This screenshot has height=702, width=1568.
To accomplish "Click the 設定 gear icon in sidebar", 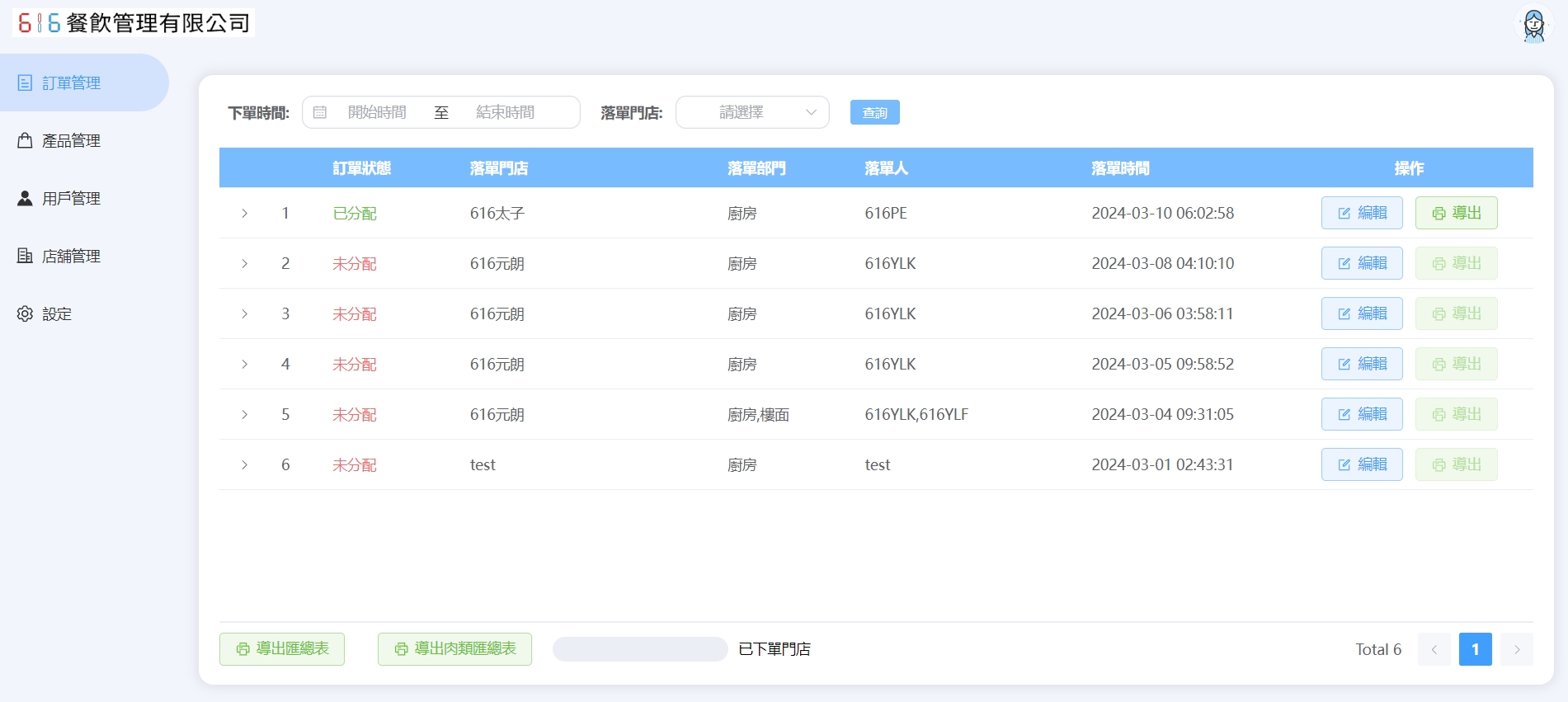I will (x=26, y=314).
